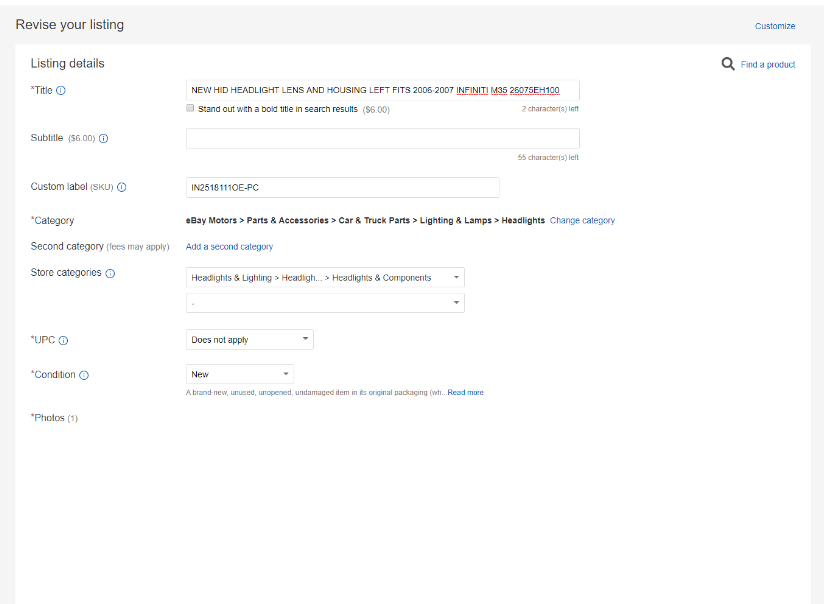Click the Customize link
This screenshot has height=604, width=824.
point(775,24)
